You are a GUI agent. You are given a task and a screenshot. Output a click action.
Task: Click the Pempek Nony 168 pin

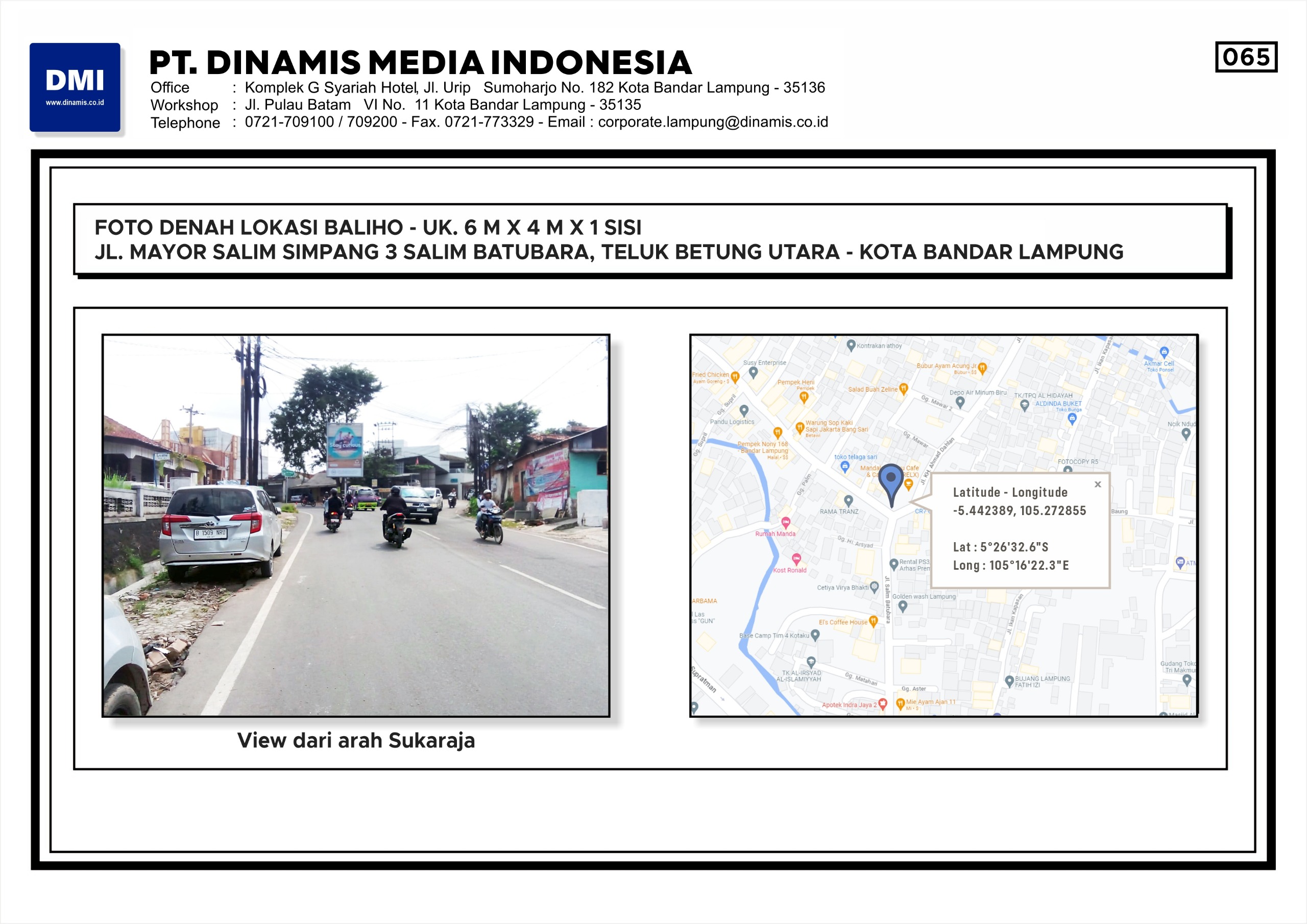[x=778, y=433]
